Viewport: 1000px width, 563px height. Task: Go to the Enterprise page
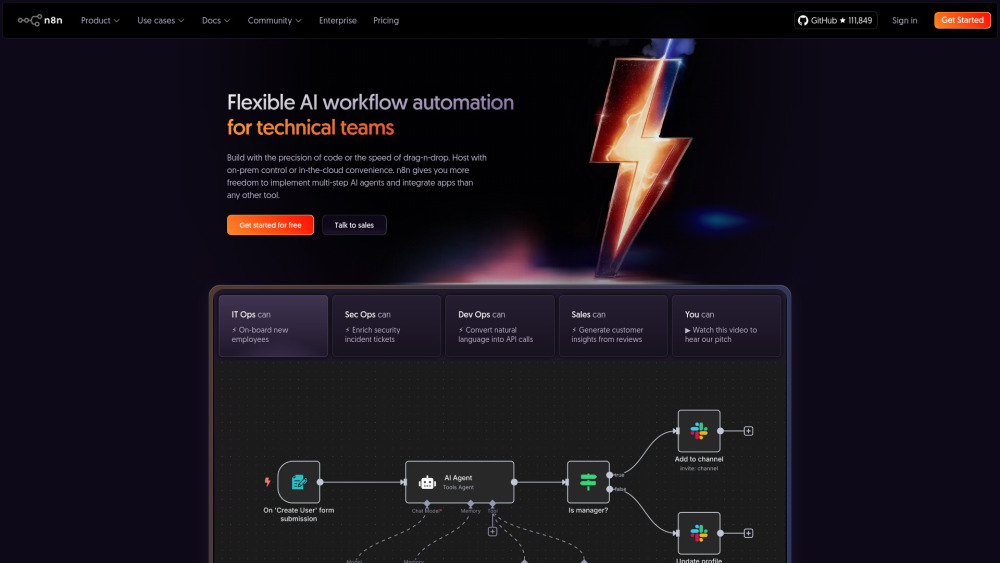(x=338, y=20)
